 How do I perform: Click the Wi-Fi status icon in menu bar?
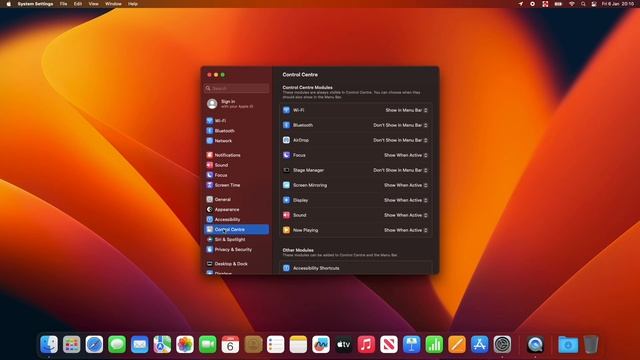(x=572, y=4)
